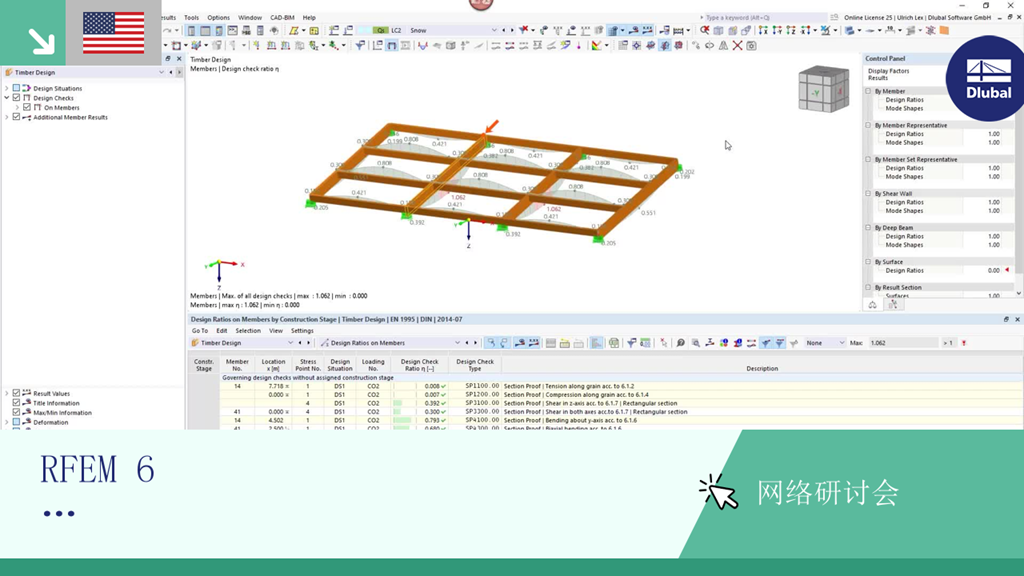The width and height of the screenshot is (1024, 576).
Task: Open the Tools menu
Action: (191, 18)
